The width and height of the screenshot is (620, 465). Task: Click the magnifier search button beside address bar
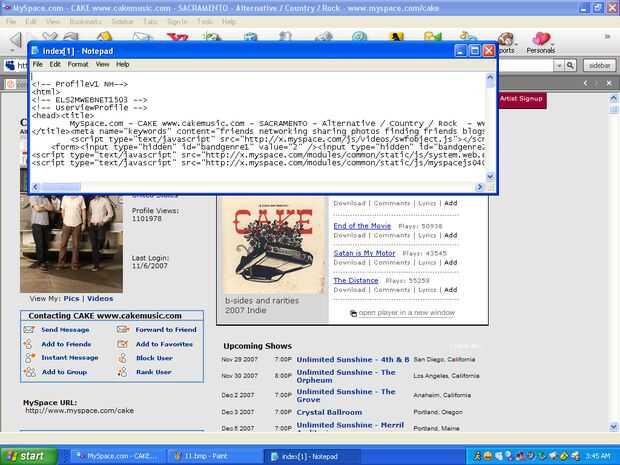(570, 65)
